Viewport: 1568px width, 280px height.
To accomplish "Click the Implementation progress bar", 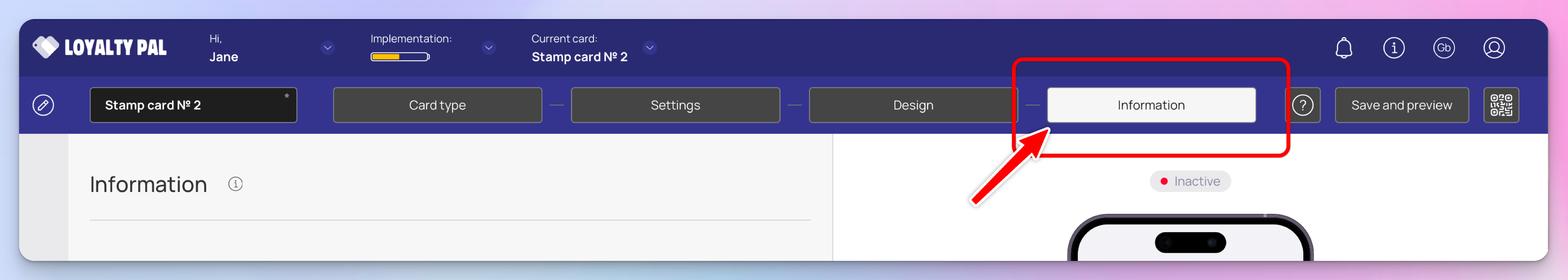I will [x=400, y=57].
